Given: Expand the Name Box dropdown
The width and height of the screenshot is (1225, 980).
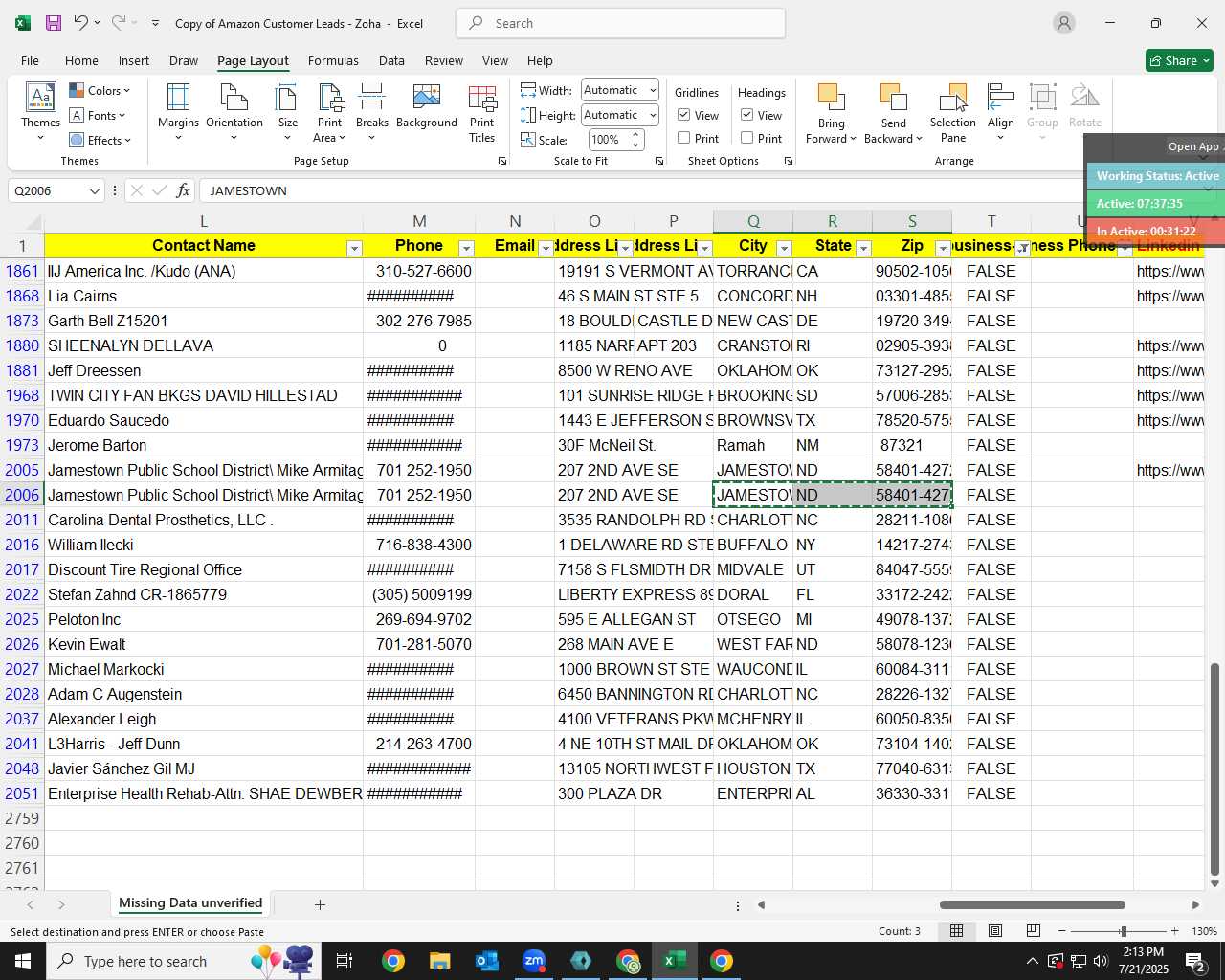Looking at the screenshot, I should click(94, 191).
